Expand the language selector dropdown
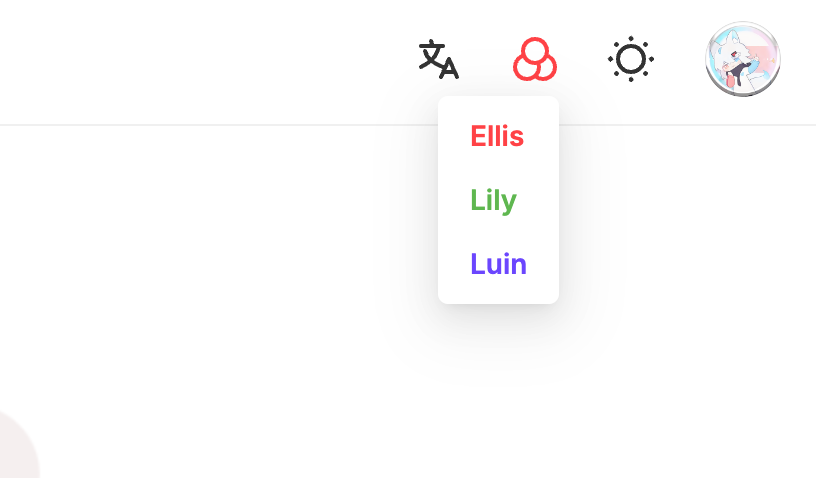Image resolution: width=816 pixels, height=478 pixels. tap(438, 60)
